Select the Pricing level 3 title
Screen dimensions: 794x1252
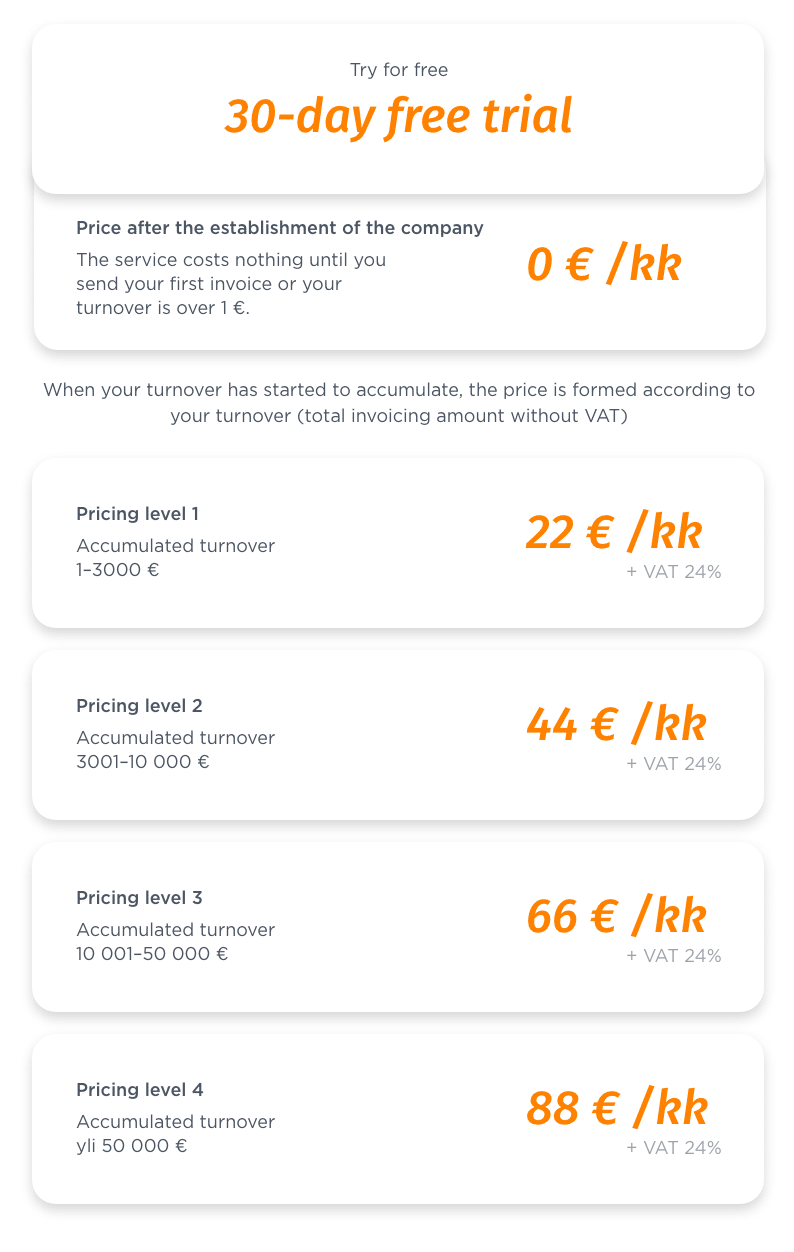pyautogui.click(x=139, y=898)
